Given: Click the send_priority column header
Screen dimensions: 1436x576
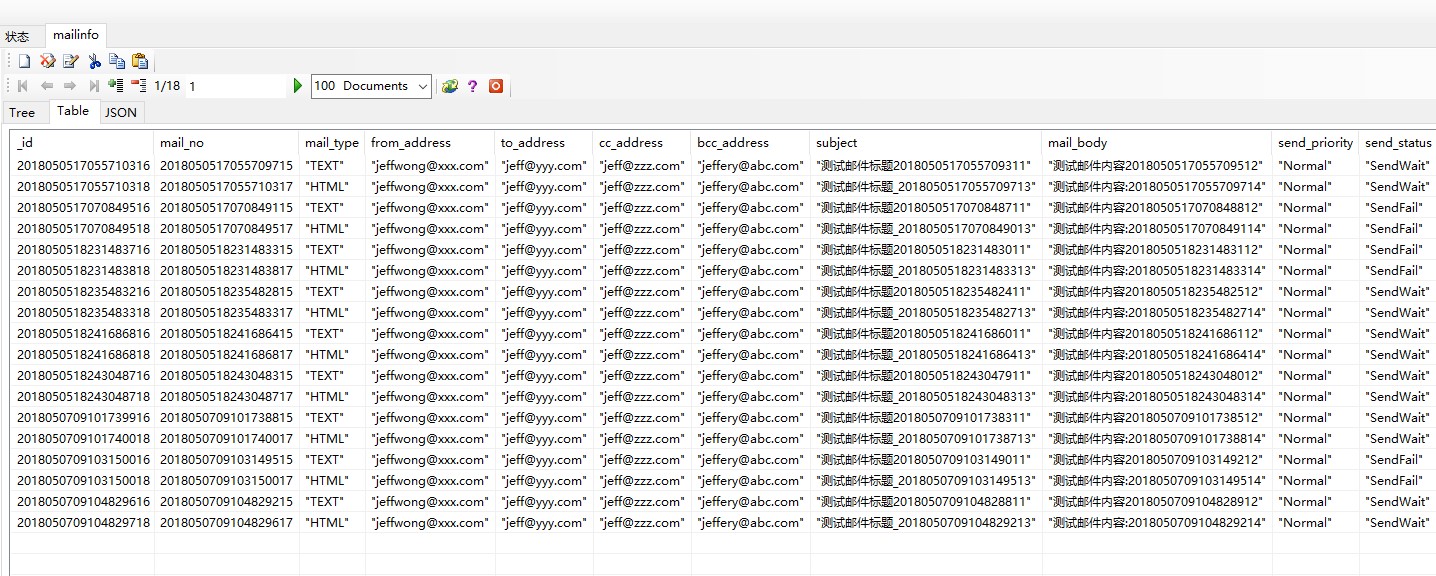Looking at the screenshot, I should point(1315,143).
